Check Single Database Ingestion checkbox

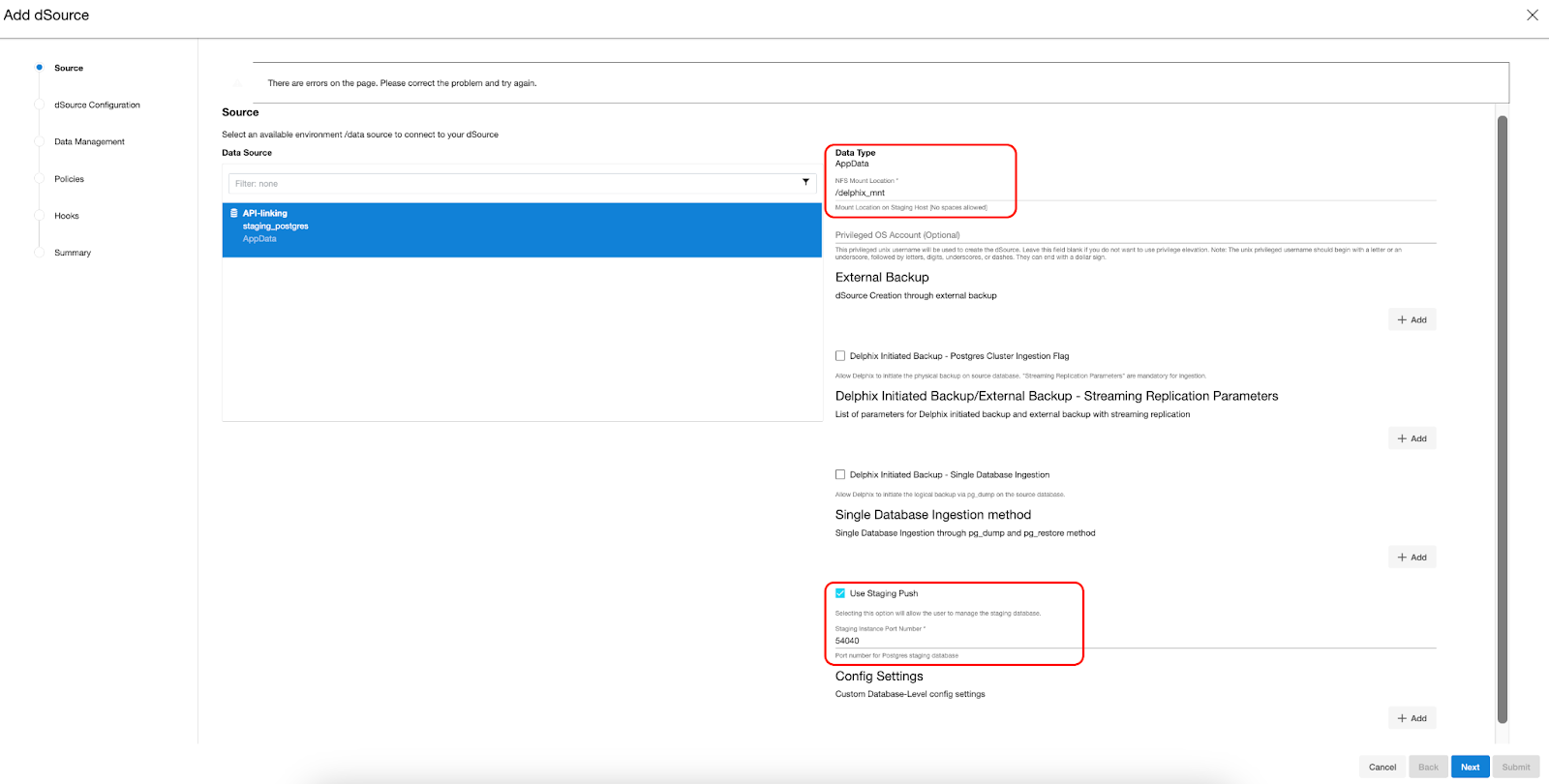pyautogui.click(x=840, y=474)
